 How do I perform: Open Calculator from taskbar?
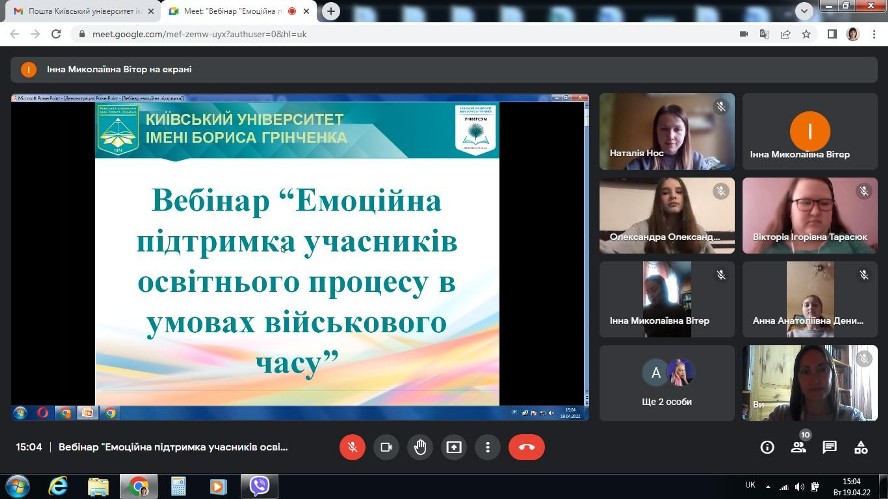pyautogui.click(x=178, y=486)
